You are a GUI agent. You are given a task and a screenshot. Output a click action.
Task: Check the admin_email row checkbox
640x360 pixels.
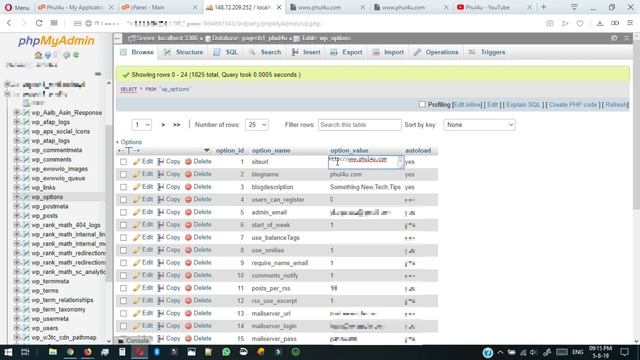[123, 212]
